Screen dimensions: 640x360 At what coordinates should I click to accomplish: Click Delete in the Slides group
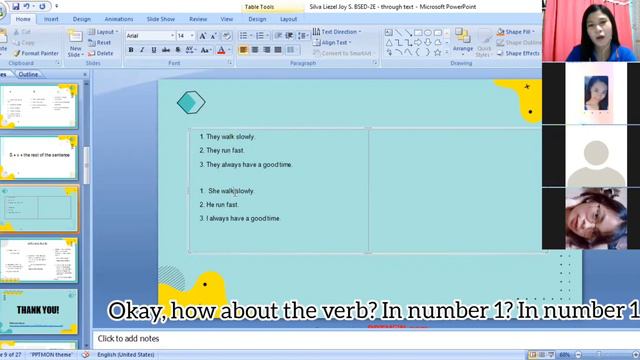click(100, 53)
